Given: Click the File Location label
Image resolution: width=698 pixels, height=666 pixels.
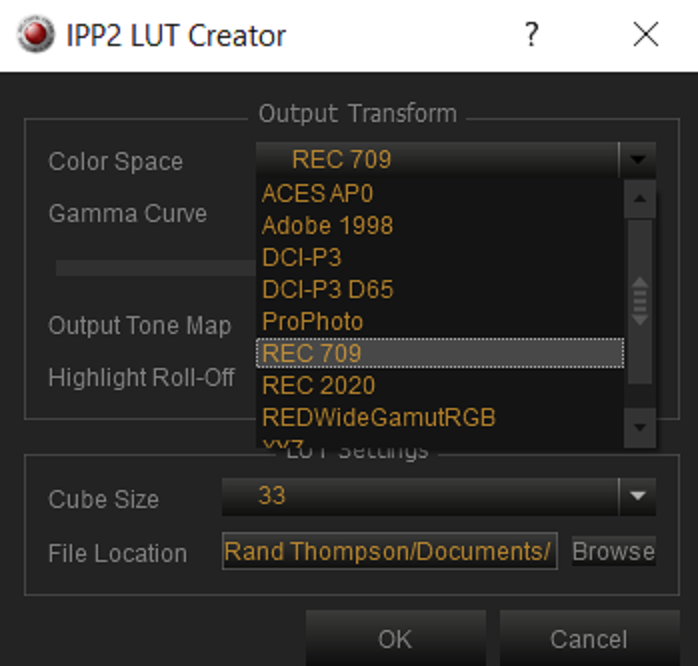Looking at the screenshot, I should 118,553.
